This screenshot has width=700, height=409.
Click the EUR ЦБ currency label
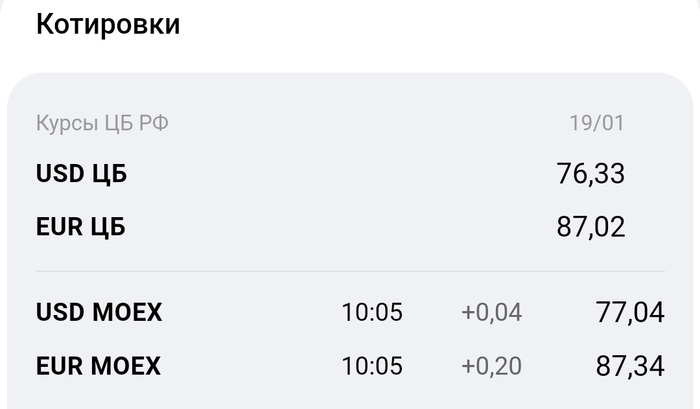[x=81, y=226]
